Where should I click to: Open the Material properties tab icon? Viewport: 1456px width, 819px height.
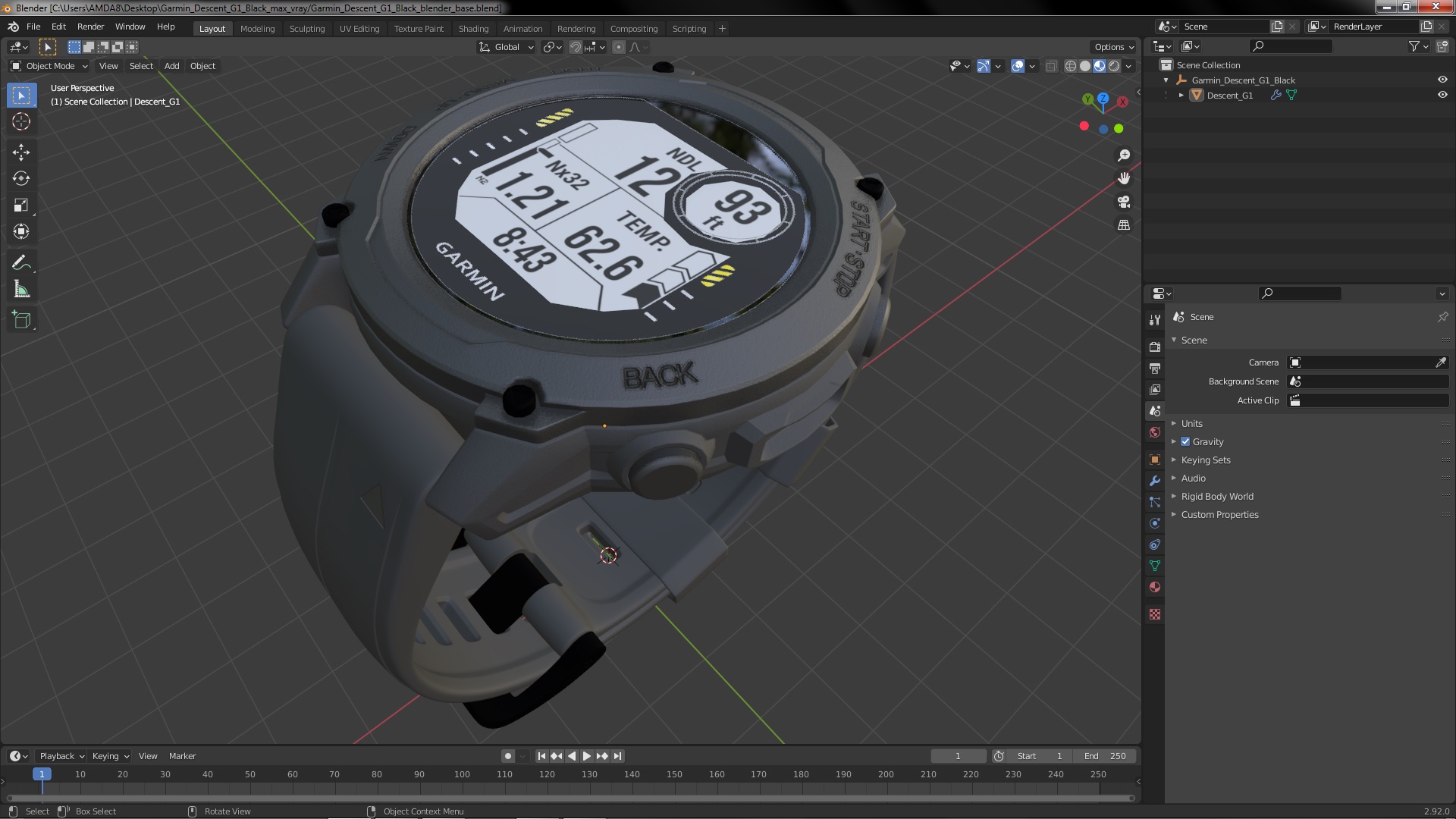pos(1155,587)
